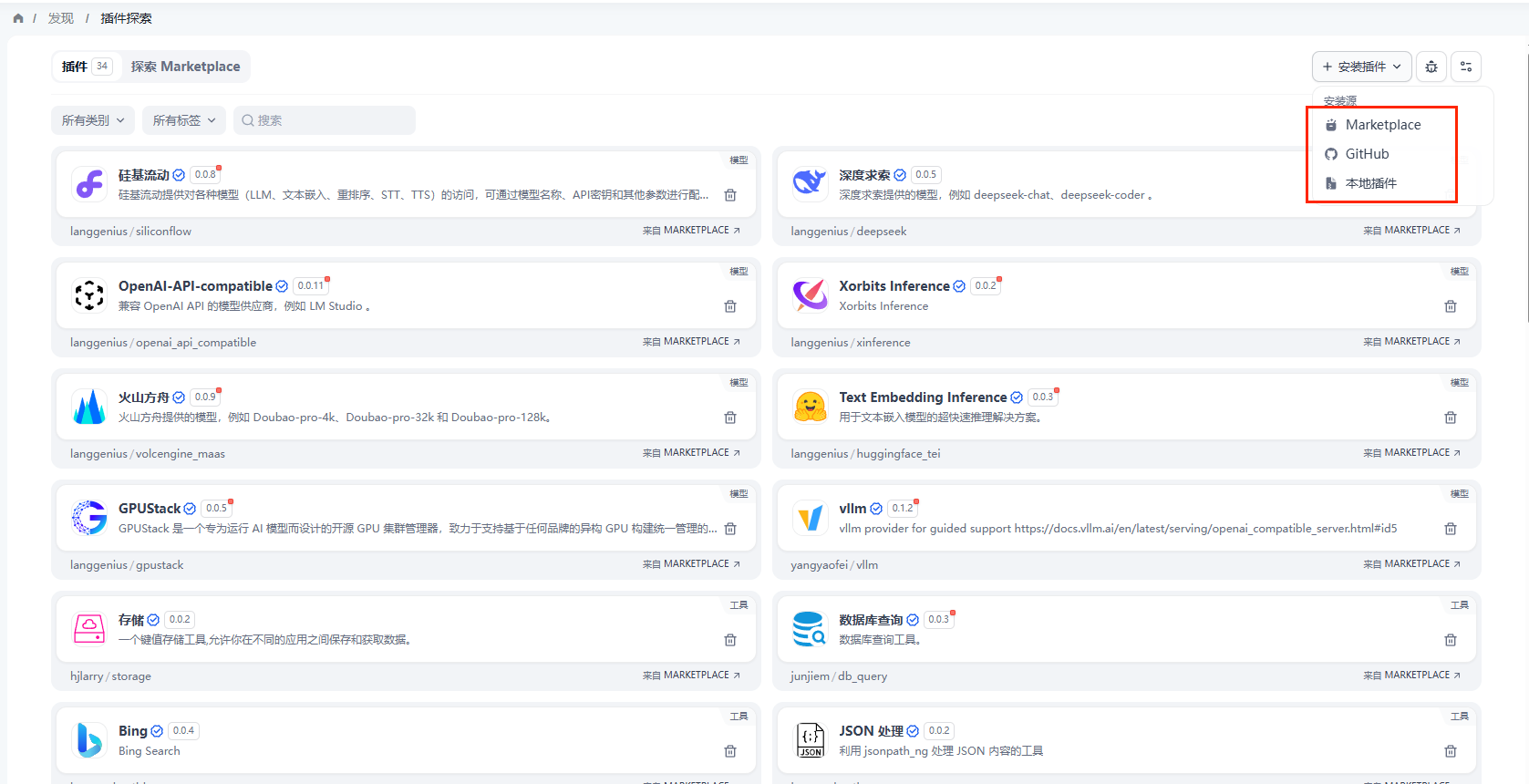Open db_query 来自 MARKETPLACE link

point(1411,676)
